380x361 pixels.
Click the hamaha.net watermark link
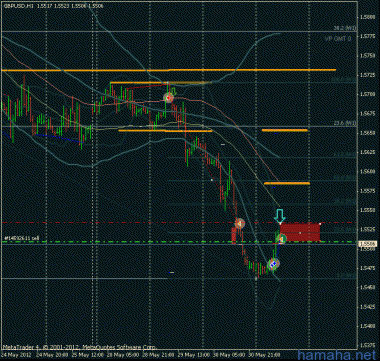click(x=337, y=354)
